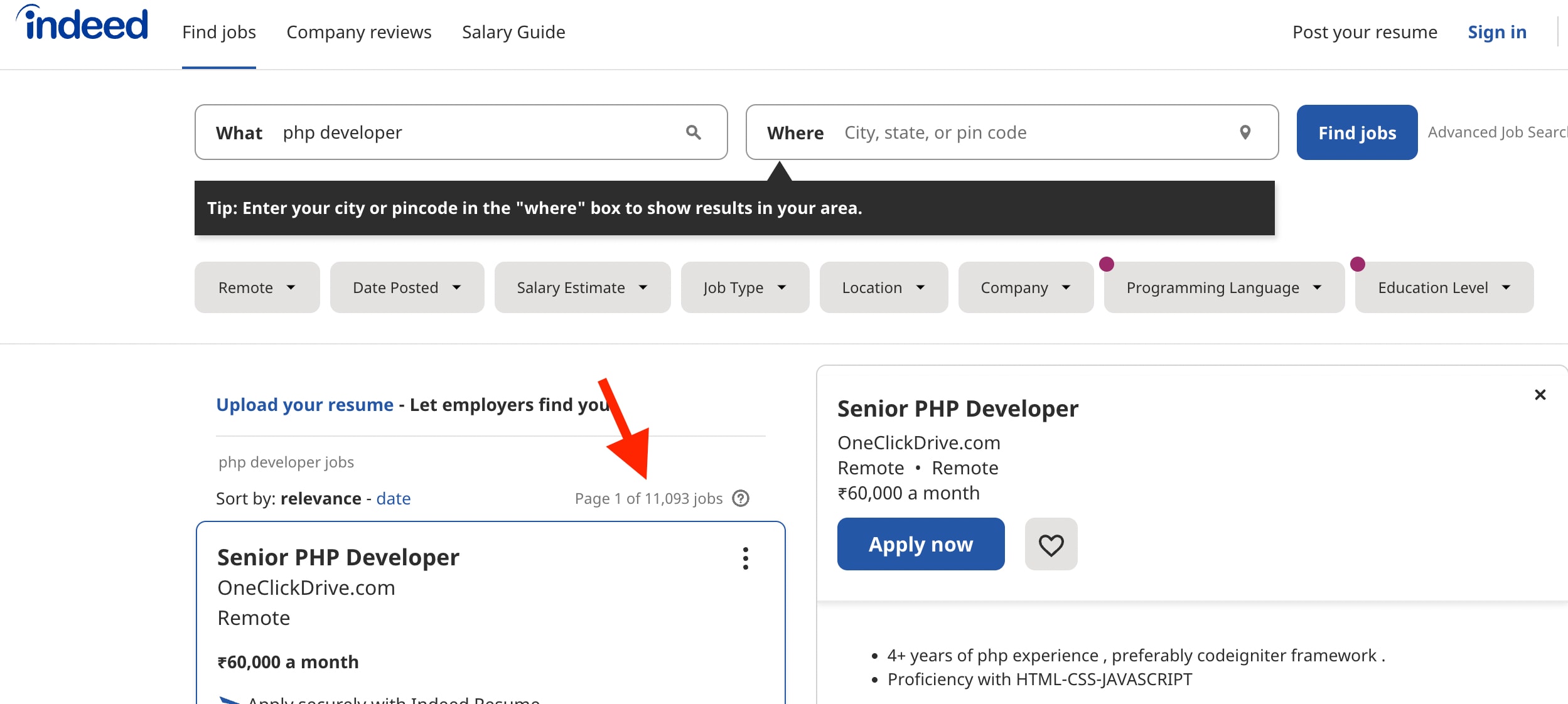1568x704 pixels.
Task: Expand the Programming Language filter
Action: tap(1223, 287)
